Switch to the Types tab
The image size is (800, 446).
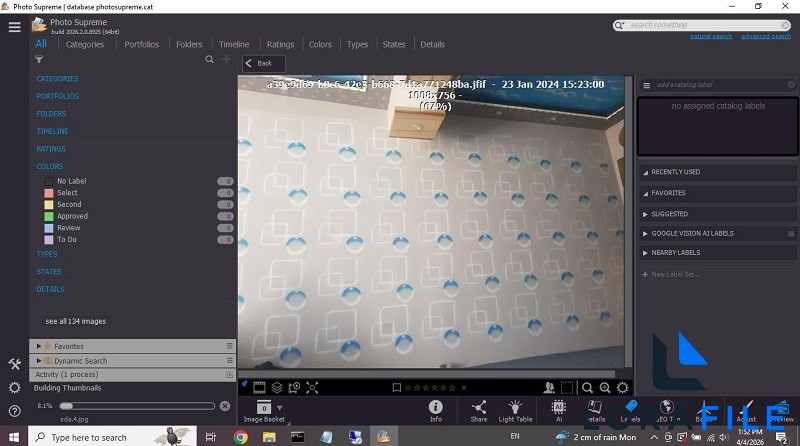(x=357, y=44)
